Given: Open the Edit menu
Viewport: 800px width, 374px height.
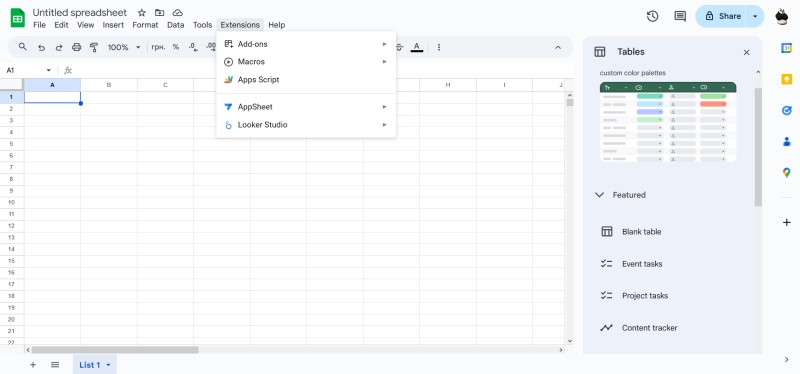Looking at the screenshot, I should 61,25.
